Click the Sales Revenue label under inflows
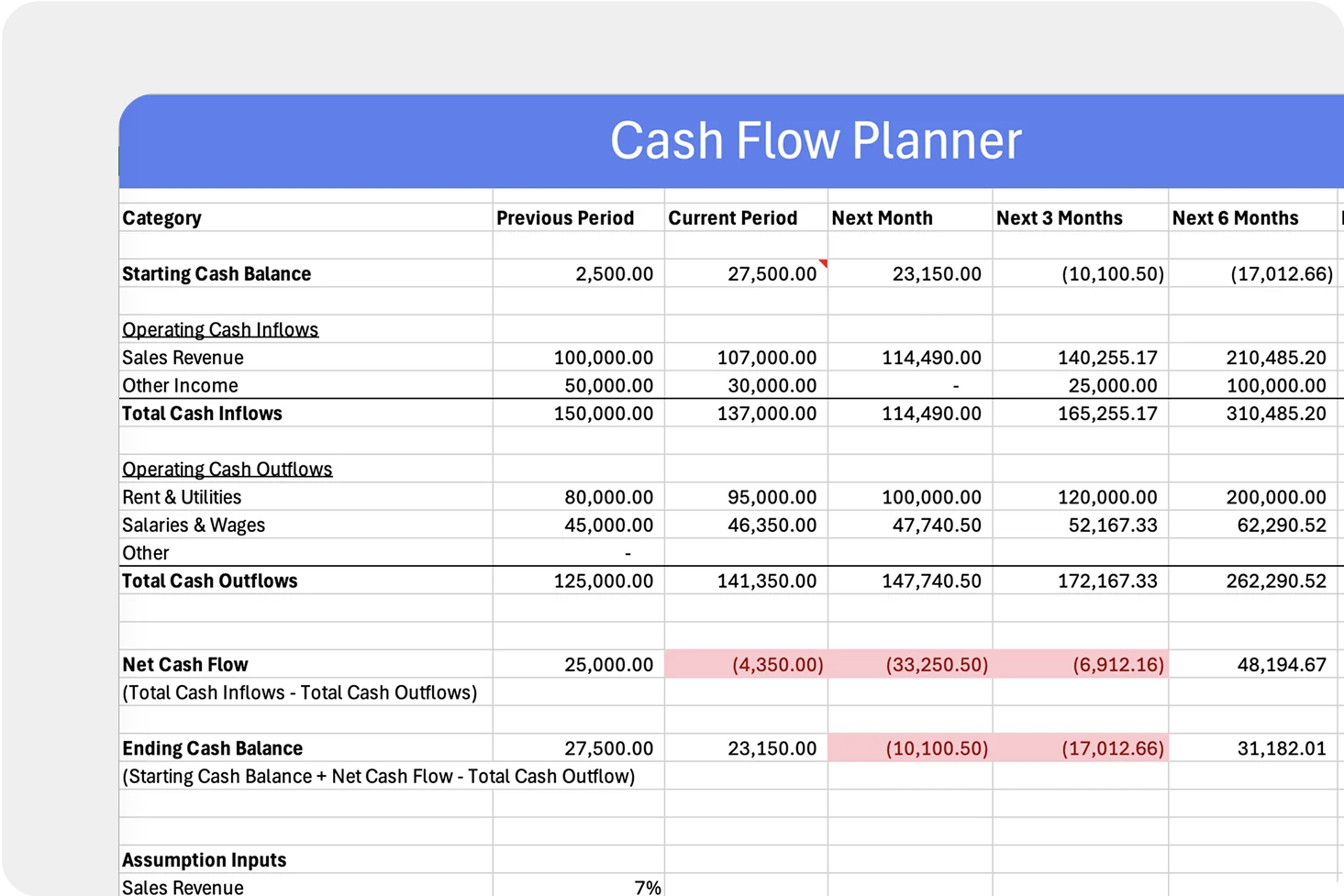 (183, 358)
